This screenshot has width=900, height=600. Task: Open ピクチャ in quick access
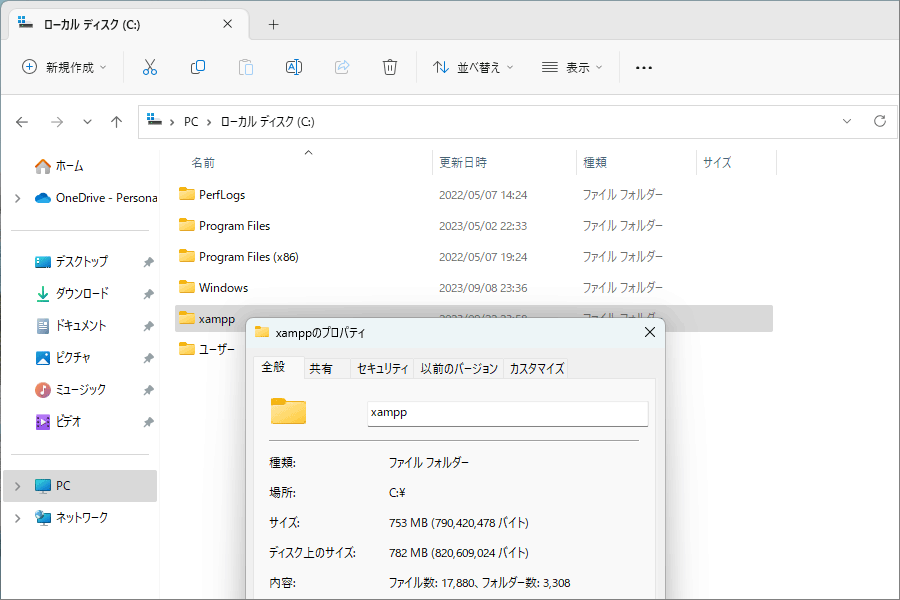point(63,358)
